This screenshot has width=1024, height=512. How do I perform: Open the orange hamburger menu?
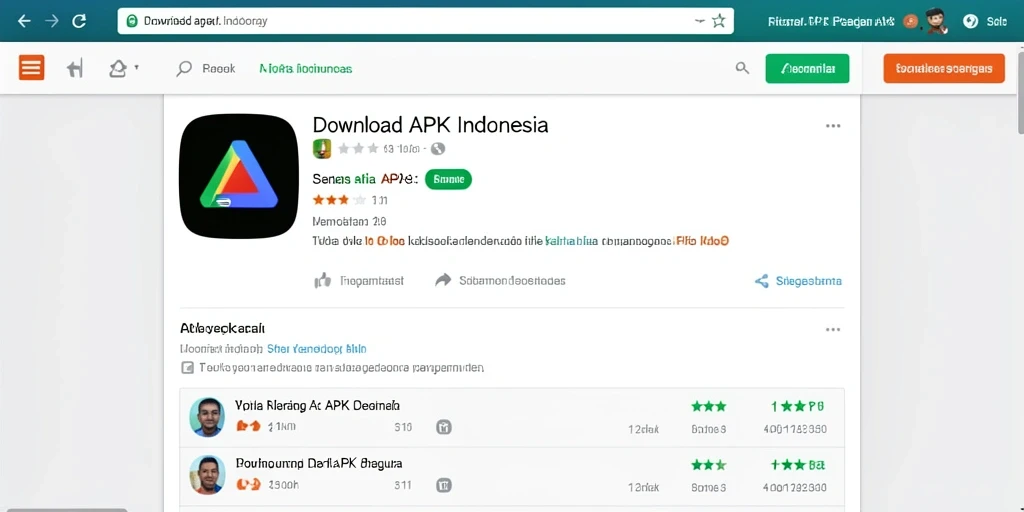(31, 67)
